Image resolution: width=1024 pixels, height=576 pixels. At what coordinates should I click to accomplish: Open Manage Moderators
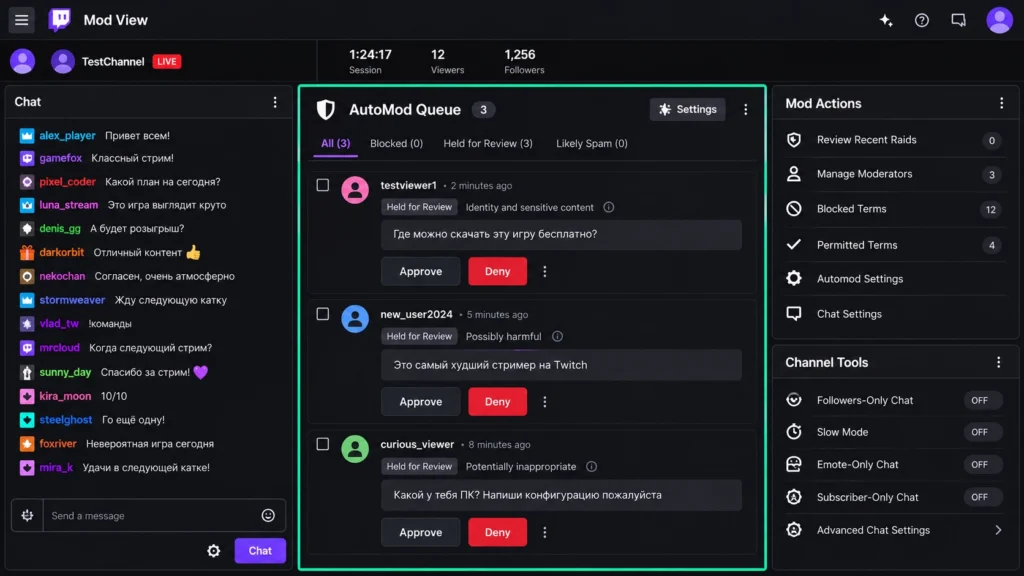coord(895,174)
